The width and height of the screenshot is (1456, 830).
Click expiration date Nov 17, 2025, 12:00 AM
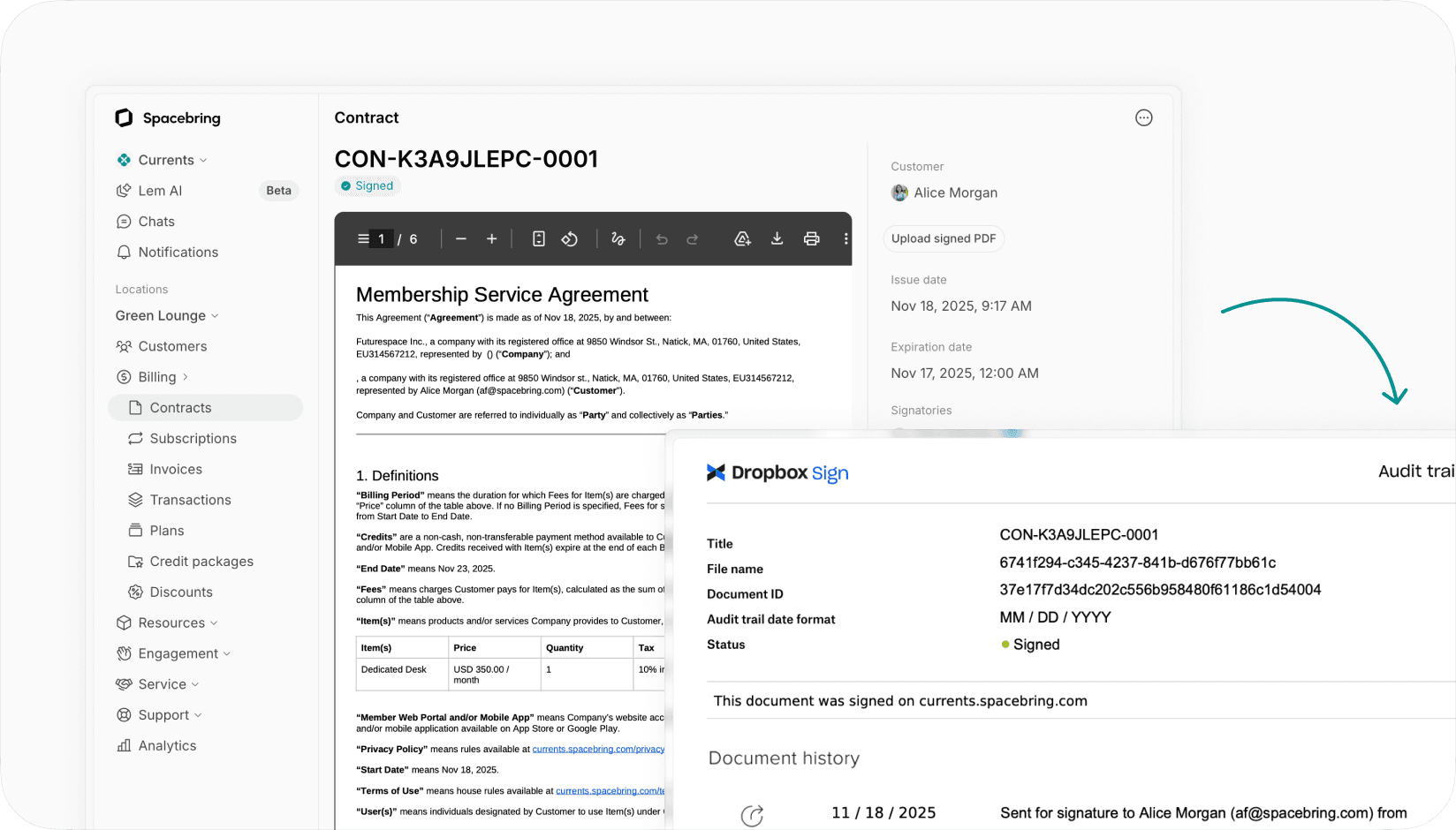click(965, 373)
